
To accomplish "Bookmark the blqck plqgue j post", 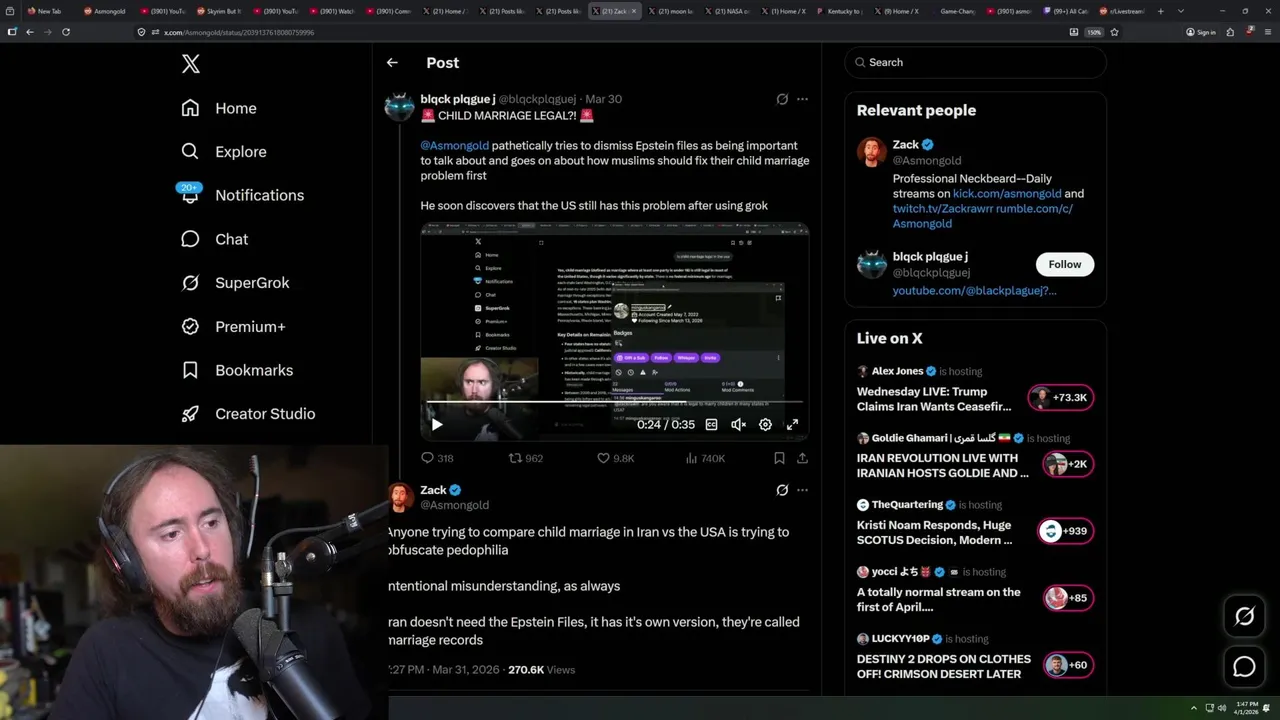I will point(779,458).
